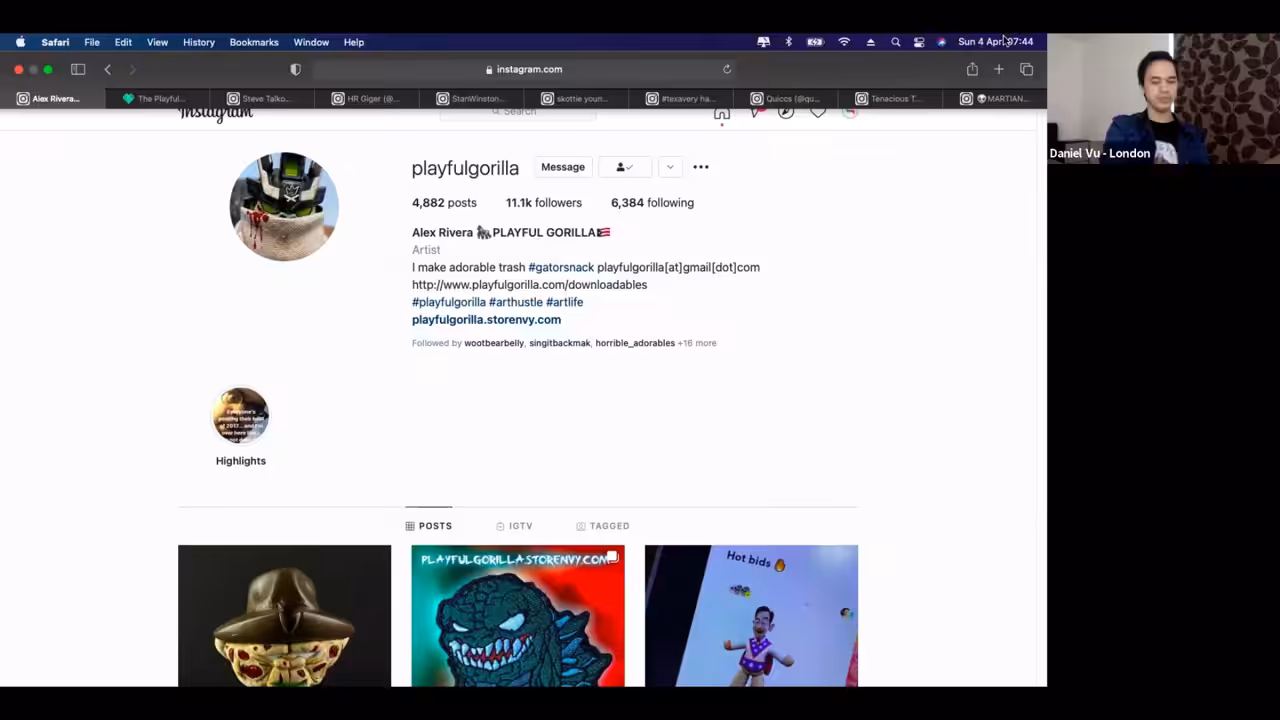This screenshot has height=720, width=1280.
Task: Switch to the TAGGED tab
Action: point(602,526)
